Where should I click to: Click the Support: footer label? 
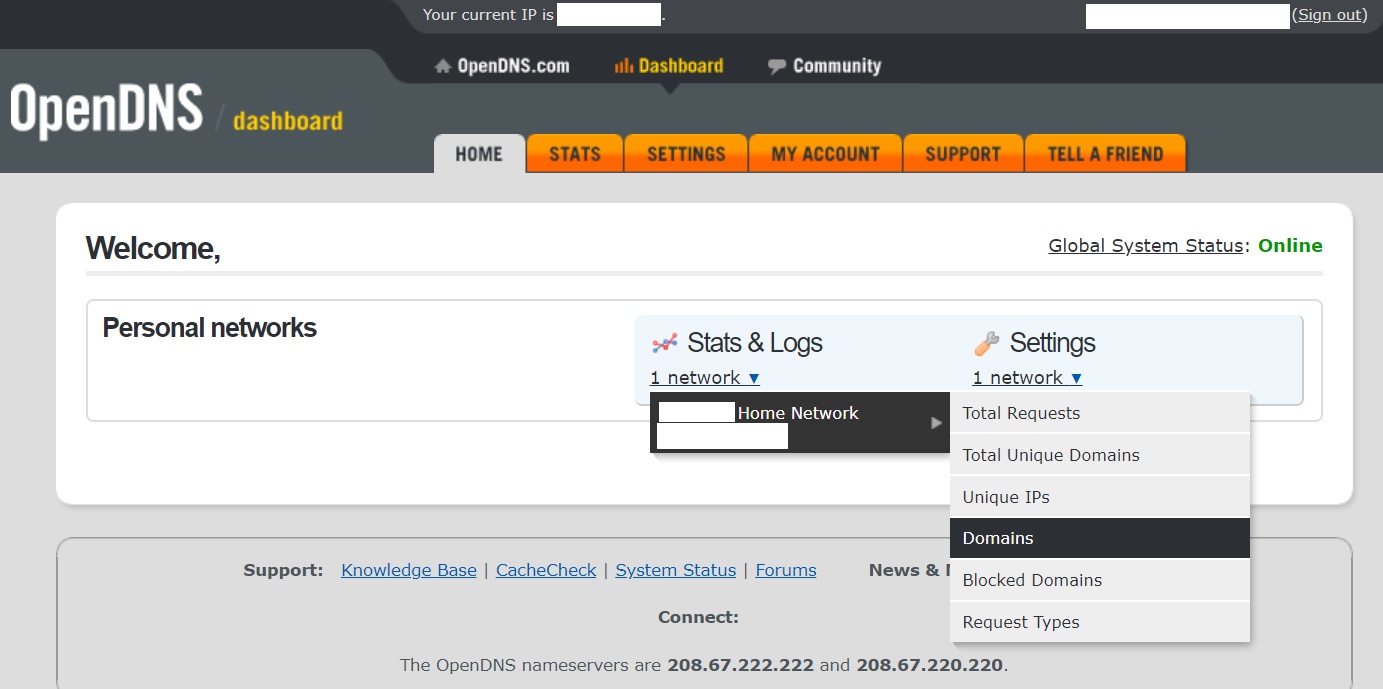[x=283, y=570]
